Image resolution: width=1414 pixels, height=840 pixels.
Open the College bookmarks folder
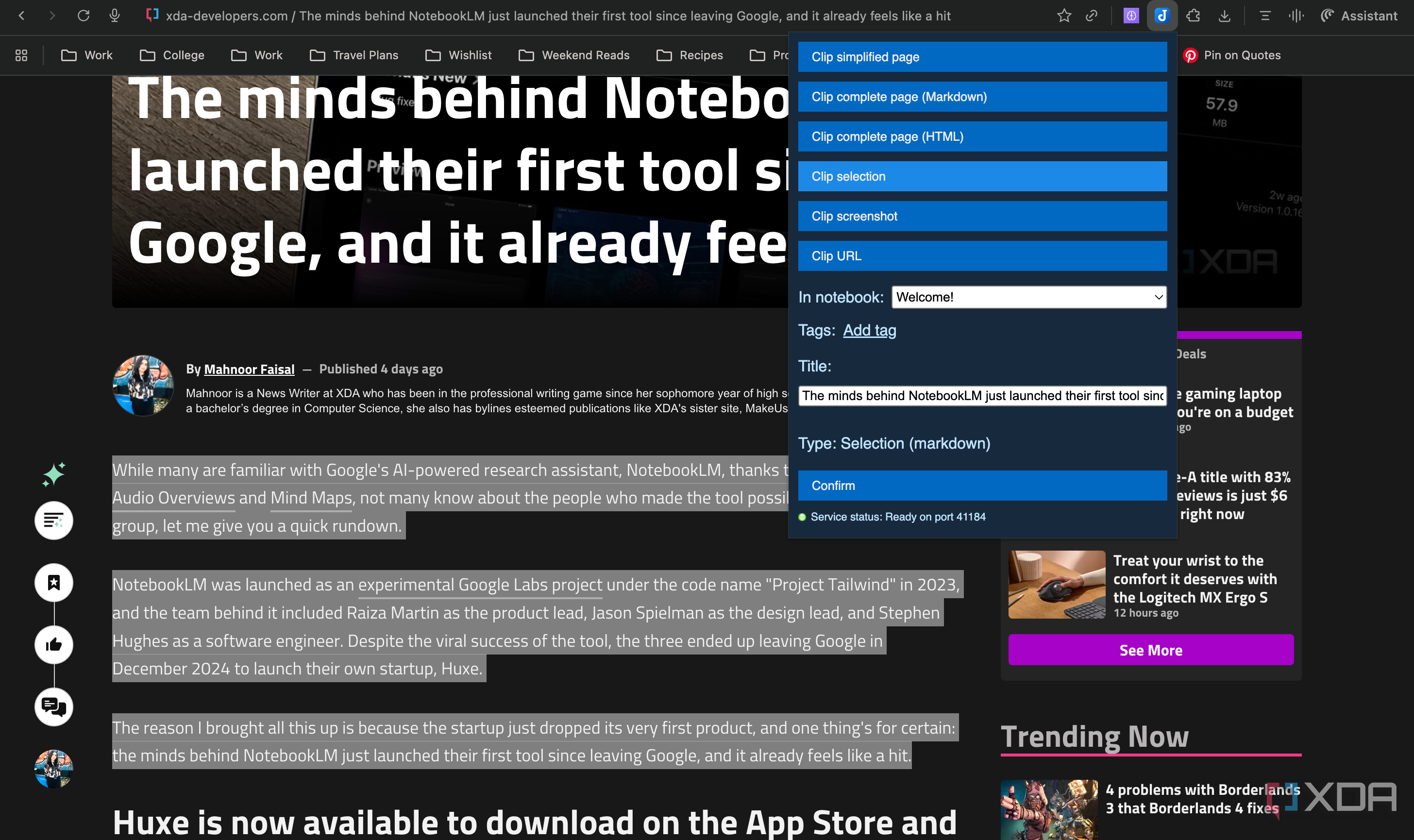[172, 55]
